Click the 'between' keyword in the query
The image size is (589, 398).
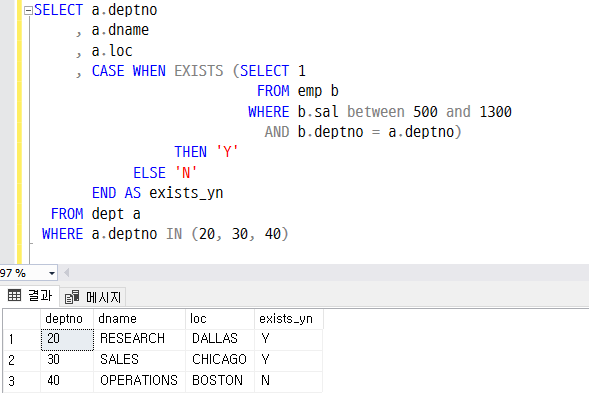tap(376, 112)
